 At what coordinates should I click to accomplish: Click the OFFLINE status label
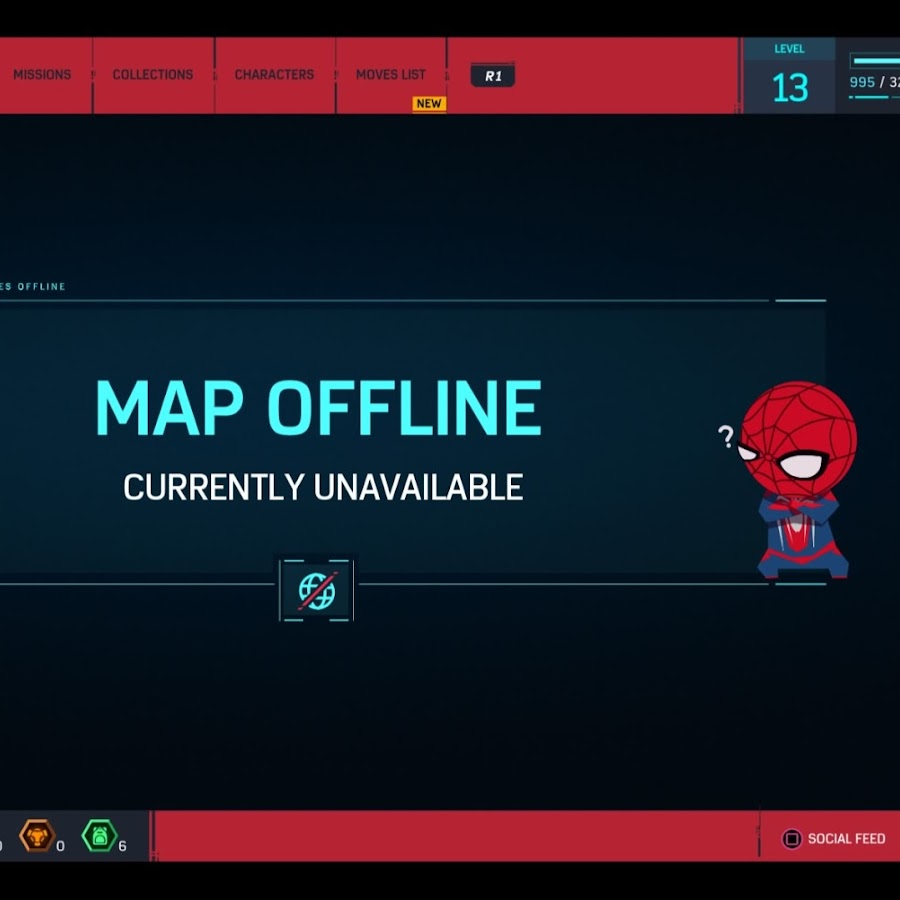pos(41,286)
